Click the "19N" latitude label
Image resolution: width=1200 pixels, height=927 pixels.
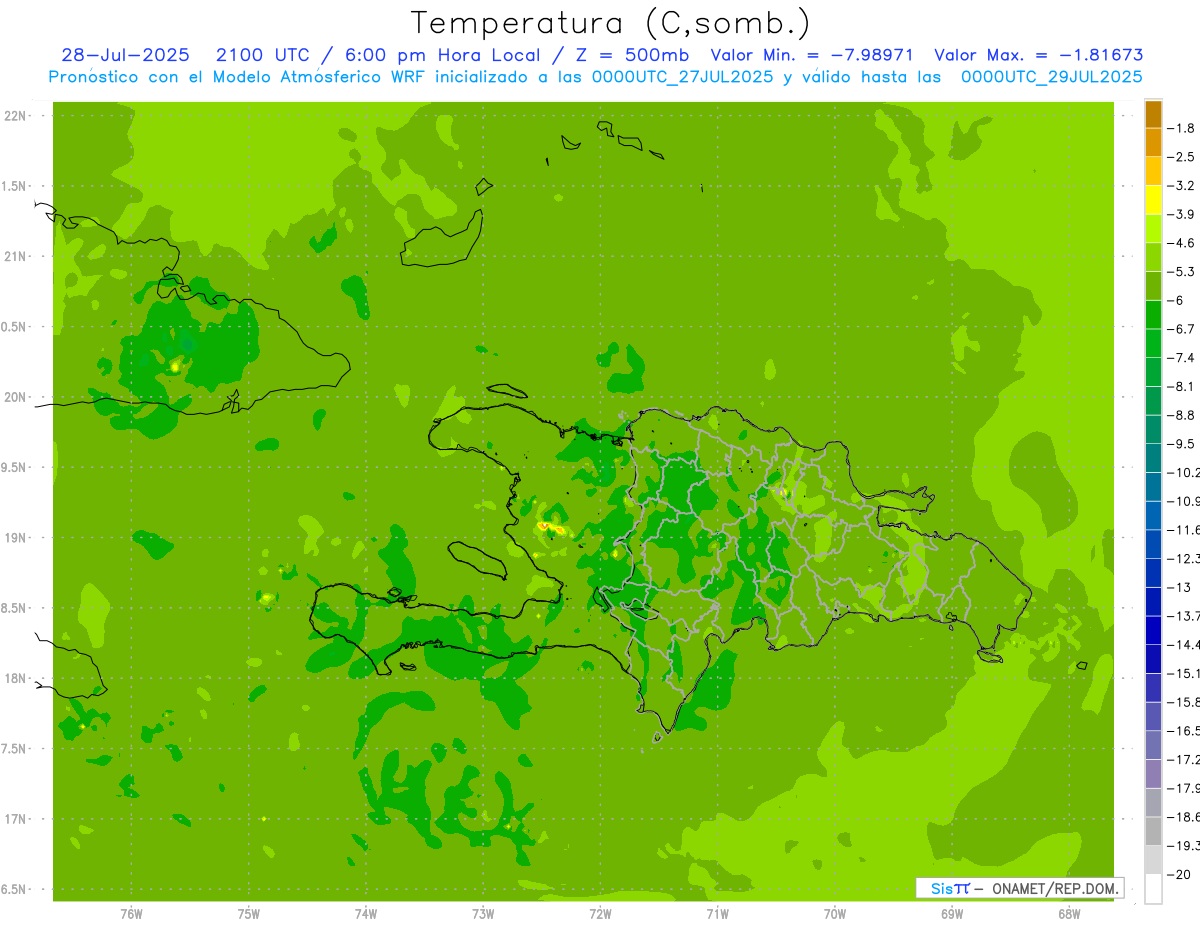pyautogui.click(x=15, y=538)
